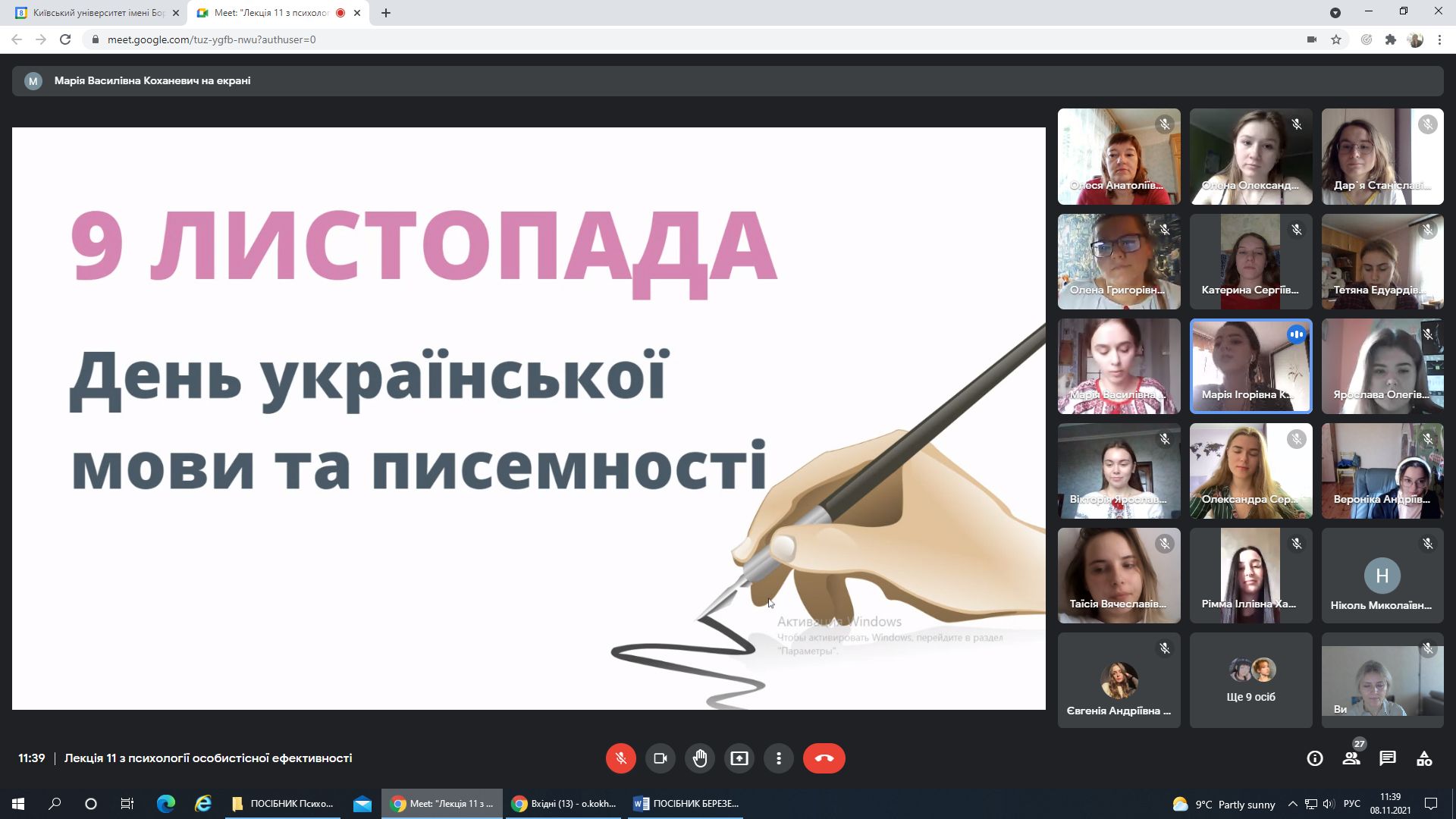Bookmark this page with star icon

click(x=1336, y=39)
